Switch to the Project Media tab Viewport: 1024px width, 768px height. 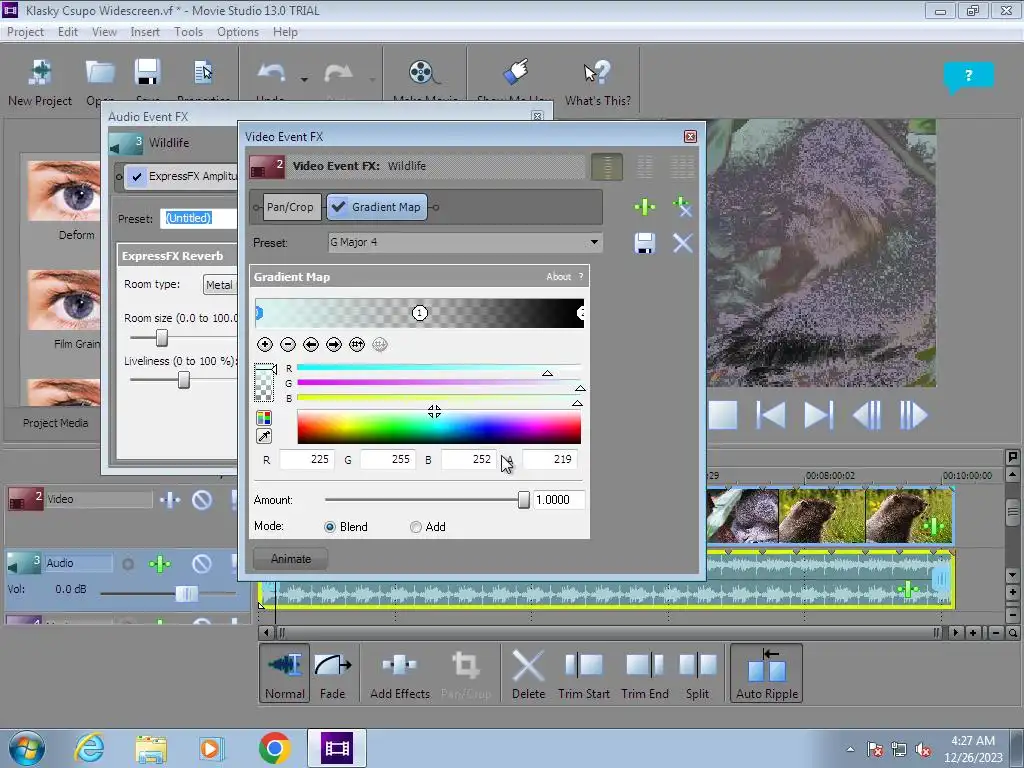pos(56,423)
